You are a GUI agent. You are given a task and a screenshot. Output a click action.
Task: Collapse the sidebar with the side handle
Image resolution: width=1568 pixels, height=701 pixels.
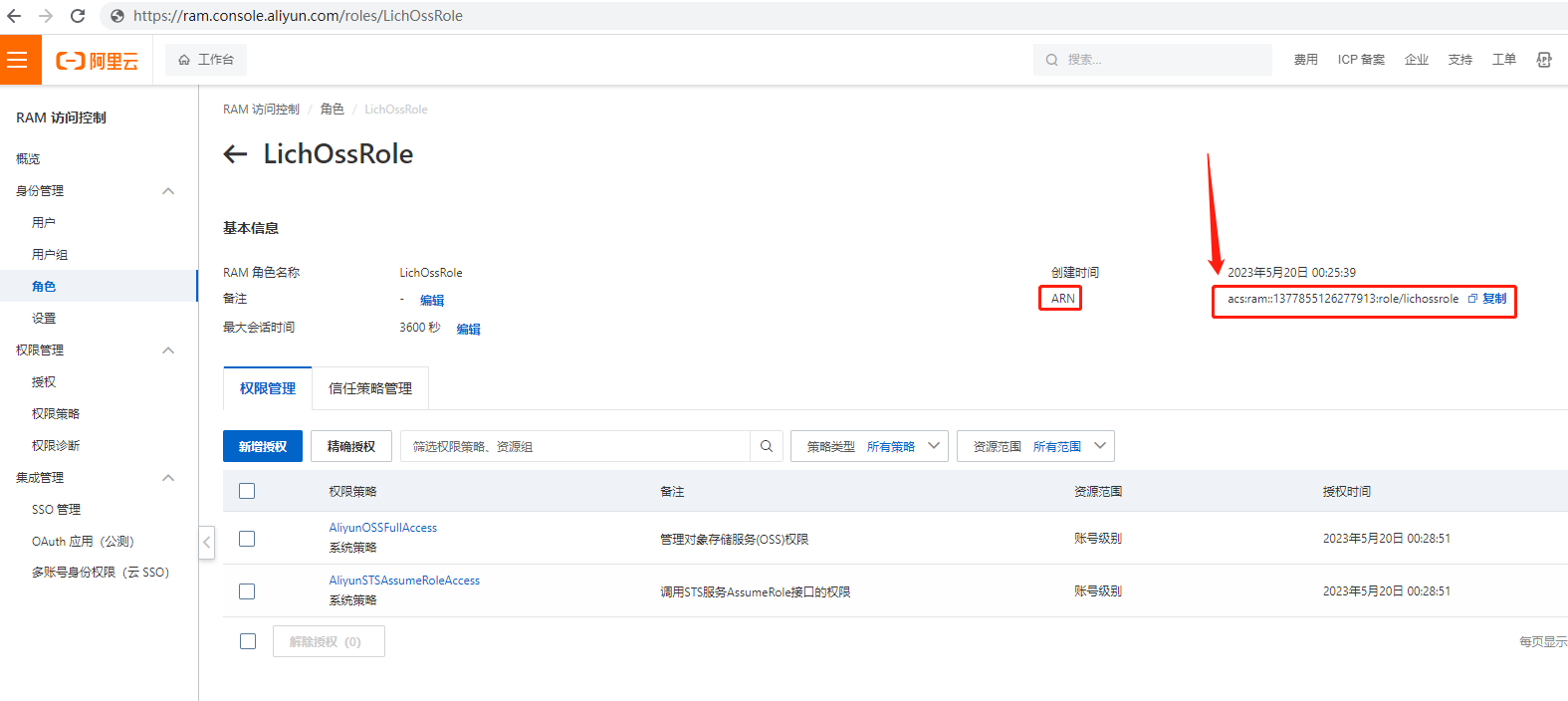207,543
